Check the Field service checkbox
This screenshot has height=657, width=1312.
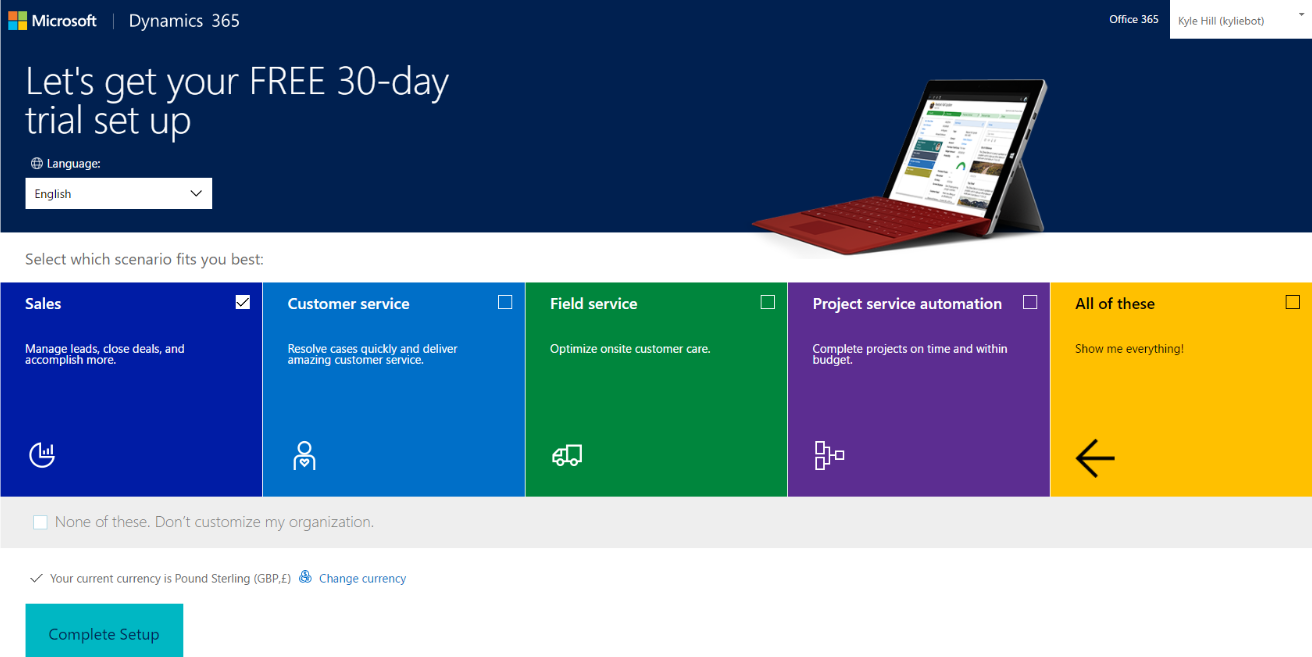coord(768,302)
